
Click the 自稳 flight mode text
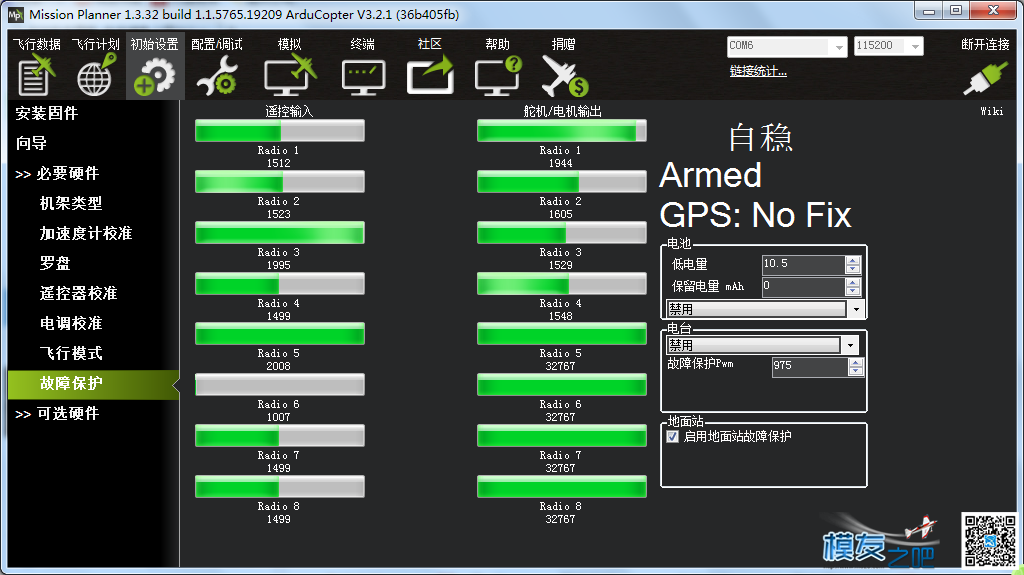(761, 138)
